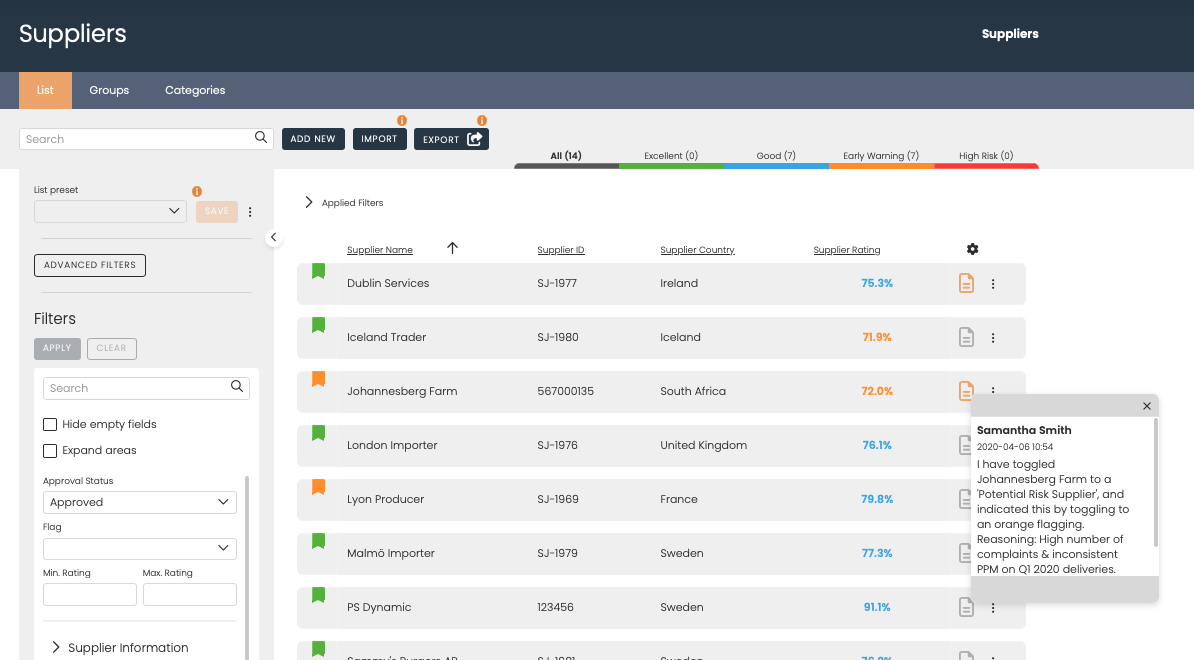
Task: Sort by Supplier Name column header
Action: point(380,250)
